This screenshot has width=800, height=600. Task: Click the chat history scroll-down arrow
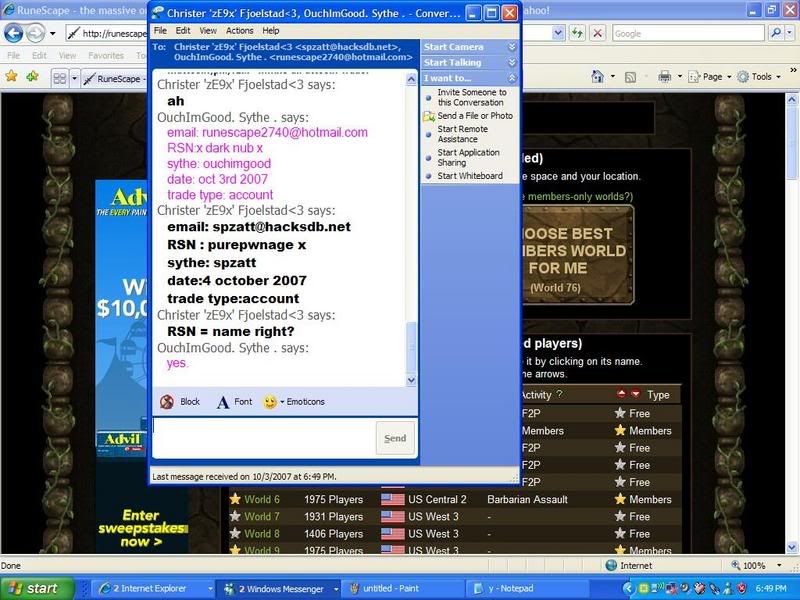pyautogui.click(x=411, y=380)
